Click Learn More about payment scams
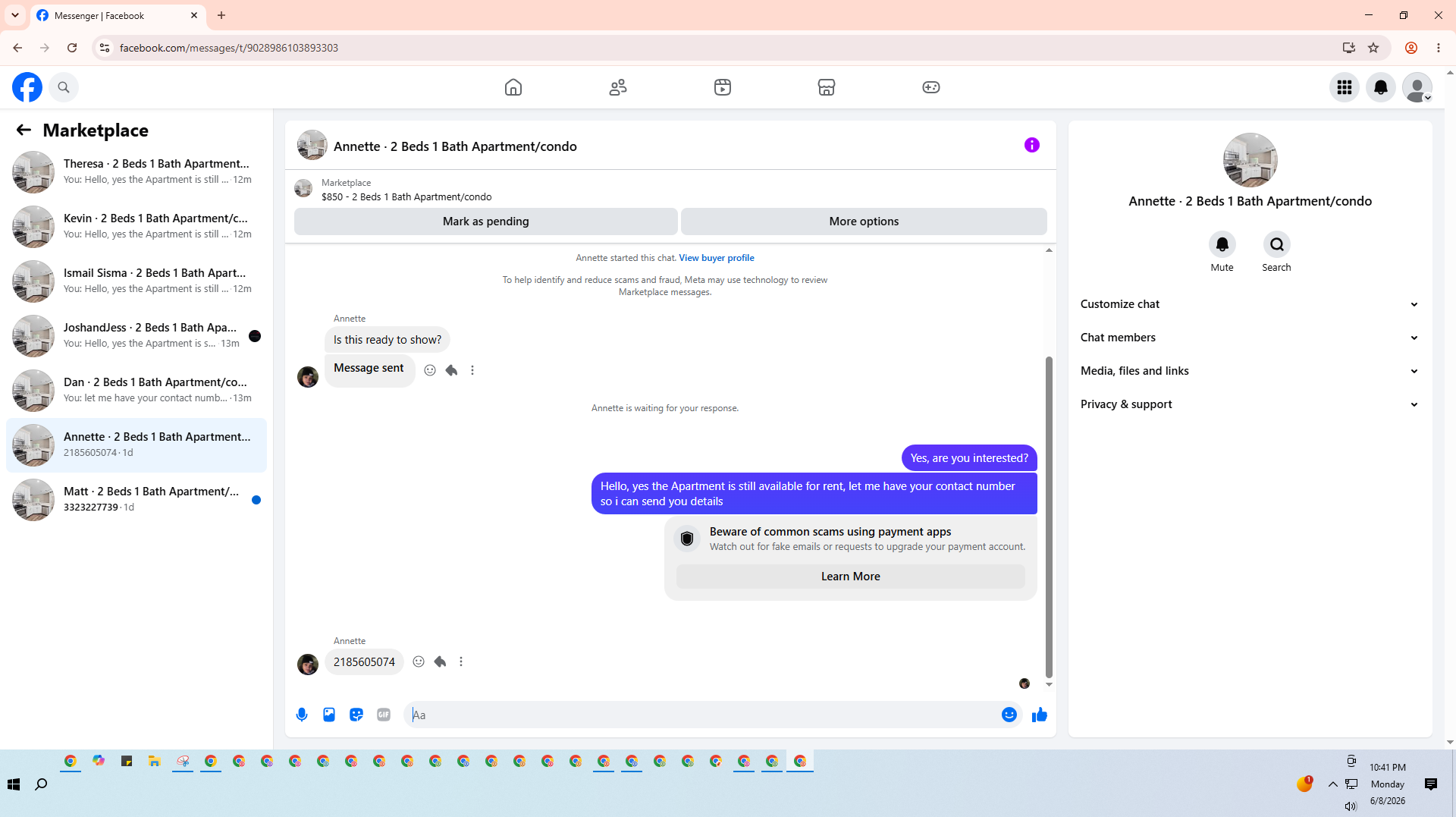 (x=851, y=577)
